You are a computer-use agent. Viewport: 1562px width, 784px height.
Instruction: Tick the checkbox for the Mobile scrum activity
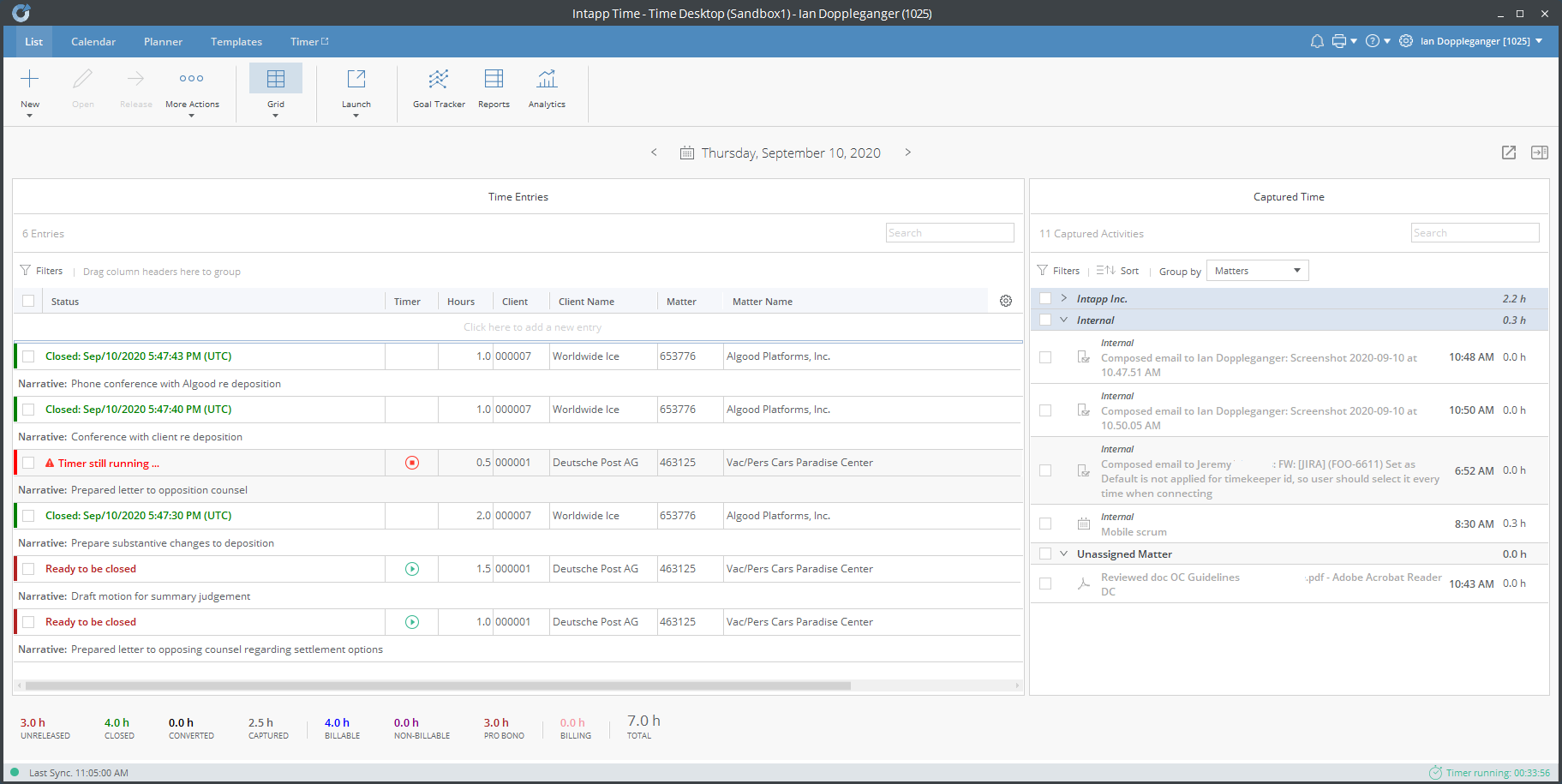point(1045,523)
